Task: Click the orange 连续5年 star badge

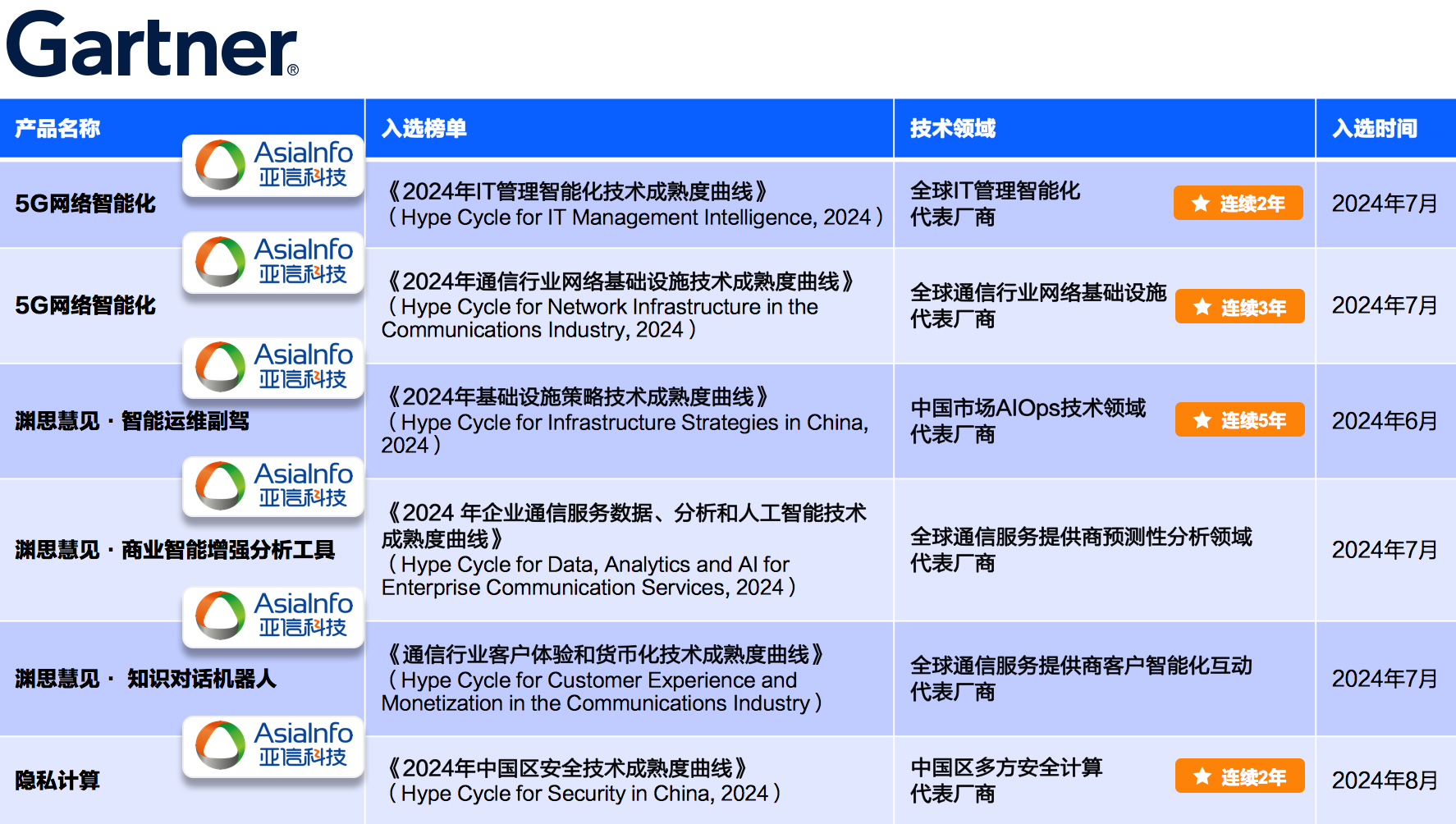Action: click(x=1239, y=420)
